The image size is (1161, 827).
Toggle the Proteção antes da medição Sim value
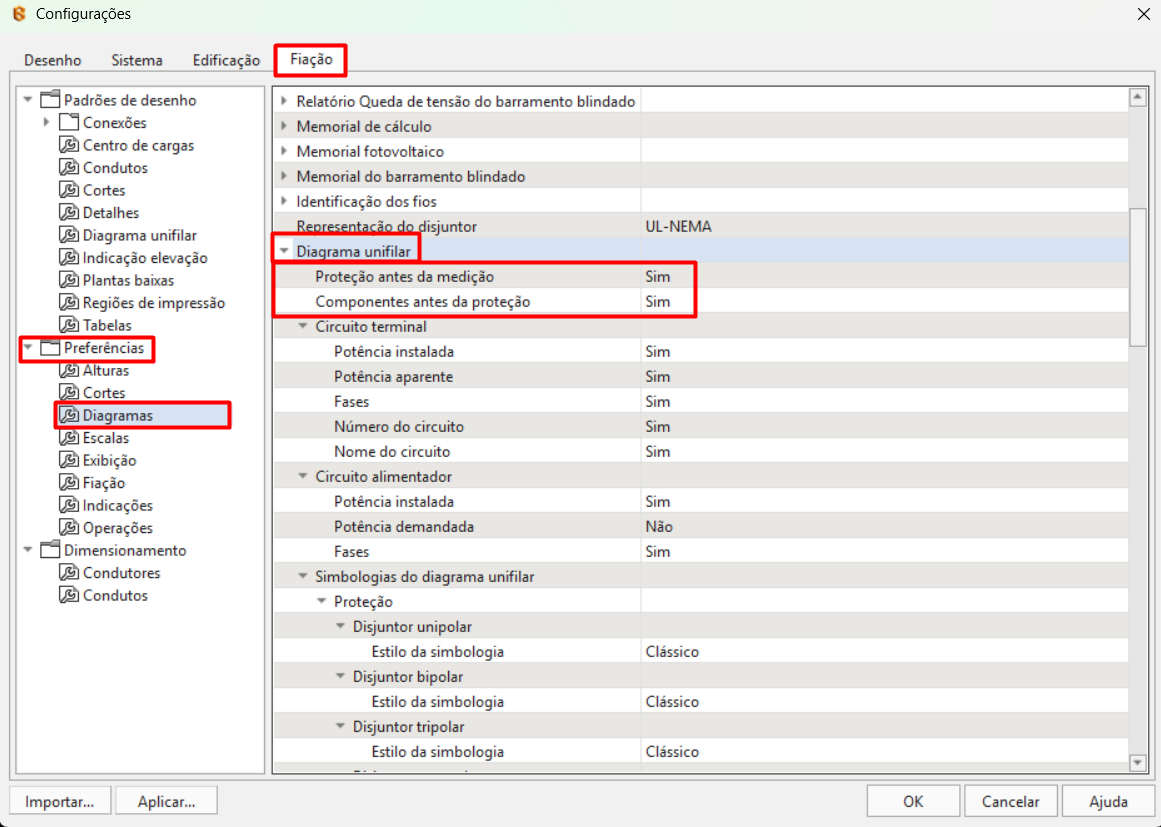[657, 277]
